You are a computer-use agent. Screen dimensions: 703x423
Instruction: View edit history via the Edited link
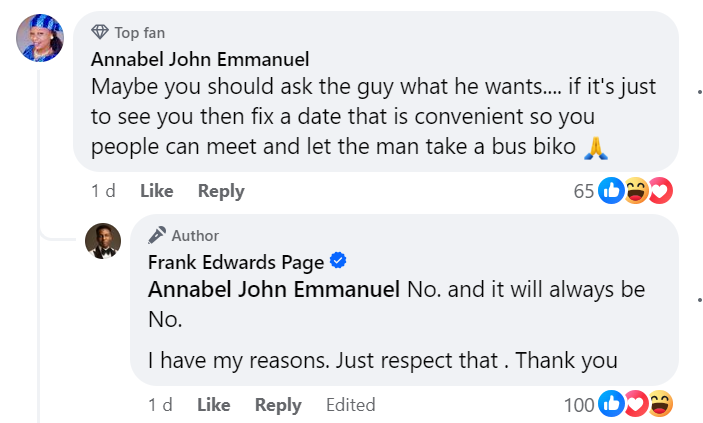click(x=350, y=404)
